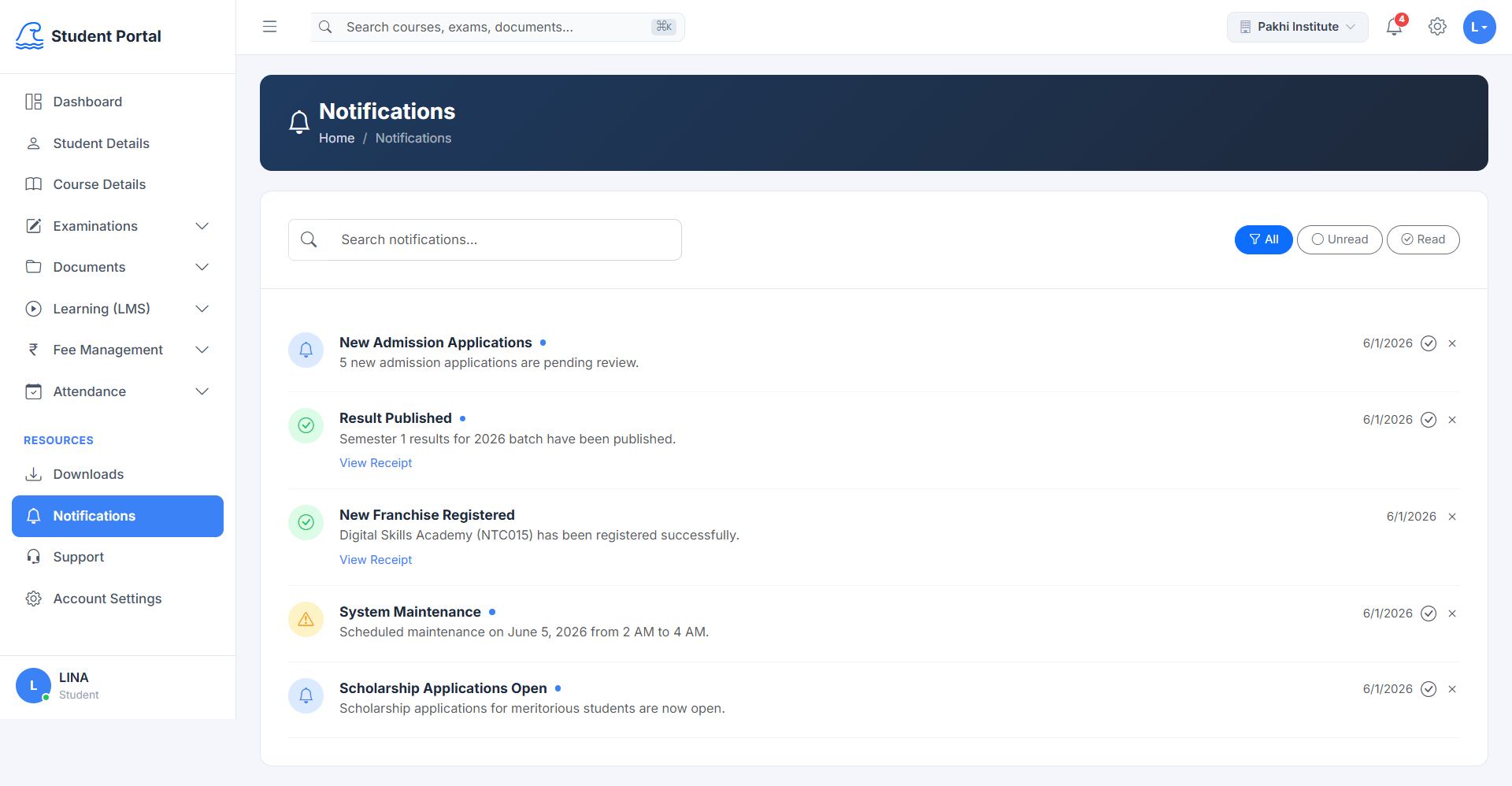The width and height of the screenshot is (1512, 786).
Task: Click the bell icon of Scholarship Applications Open
Action: coord(306,695)
